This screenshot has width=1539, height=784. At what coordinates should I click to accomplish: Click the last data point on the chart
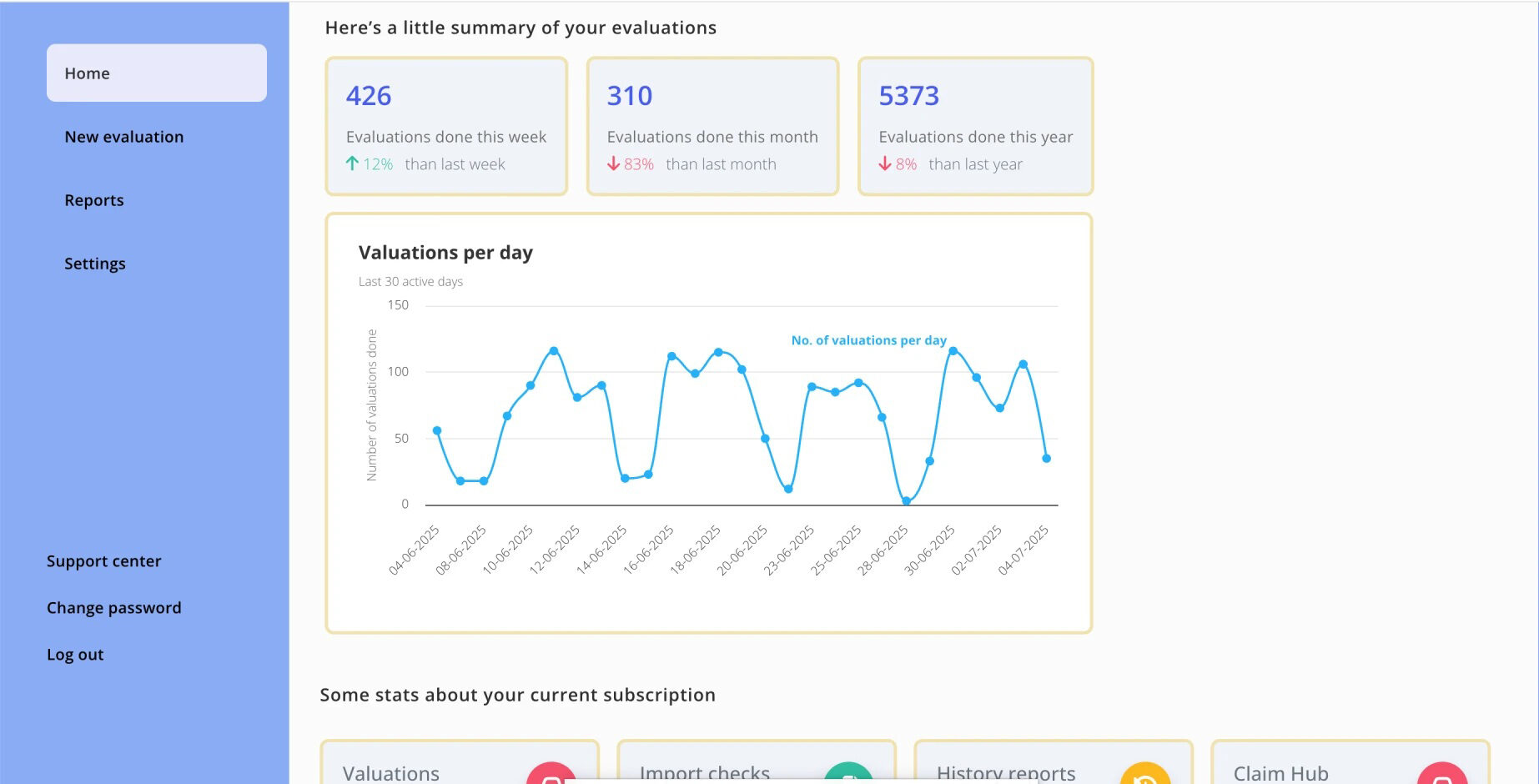[x=1046, y=458]
